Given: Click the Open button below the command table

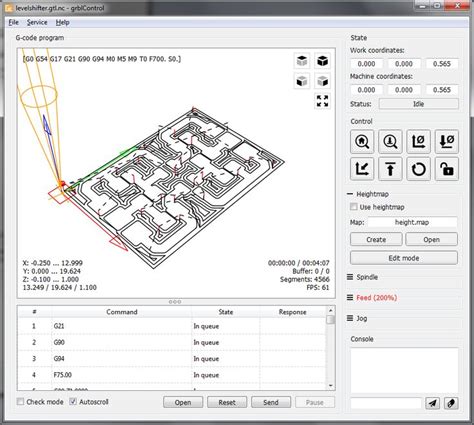Looking at the screenshot, I should point(183,402).
